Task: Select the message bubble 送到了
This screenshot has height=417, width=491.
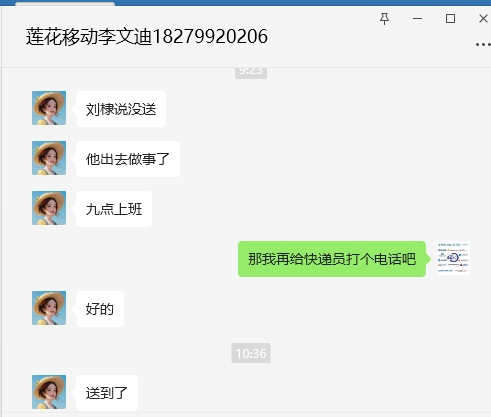Action: (x=107, y=393)
